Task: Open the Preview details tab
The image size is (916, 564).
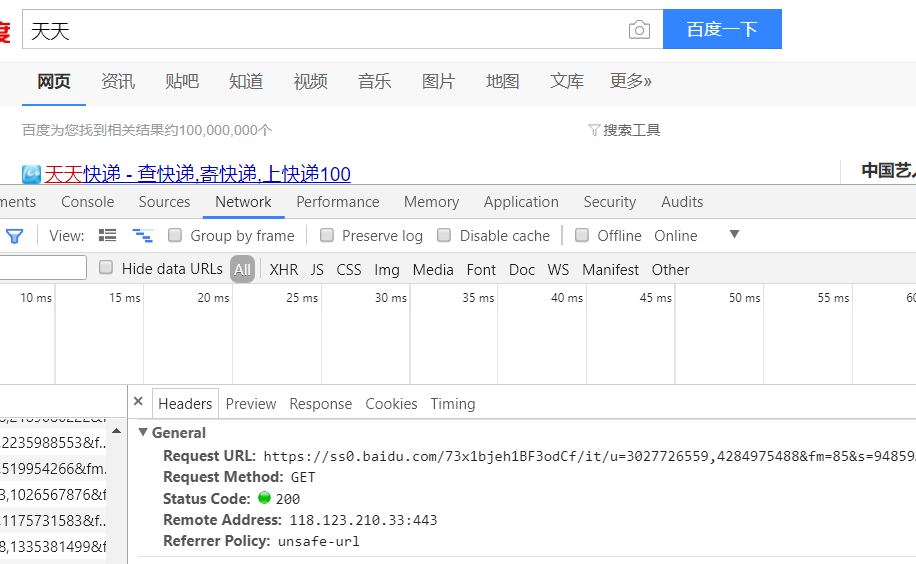Action: tap(251, 404)
